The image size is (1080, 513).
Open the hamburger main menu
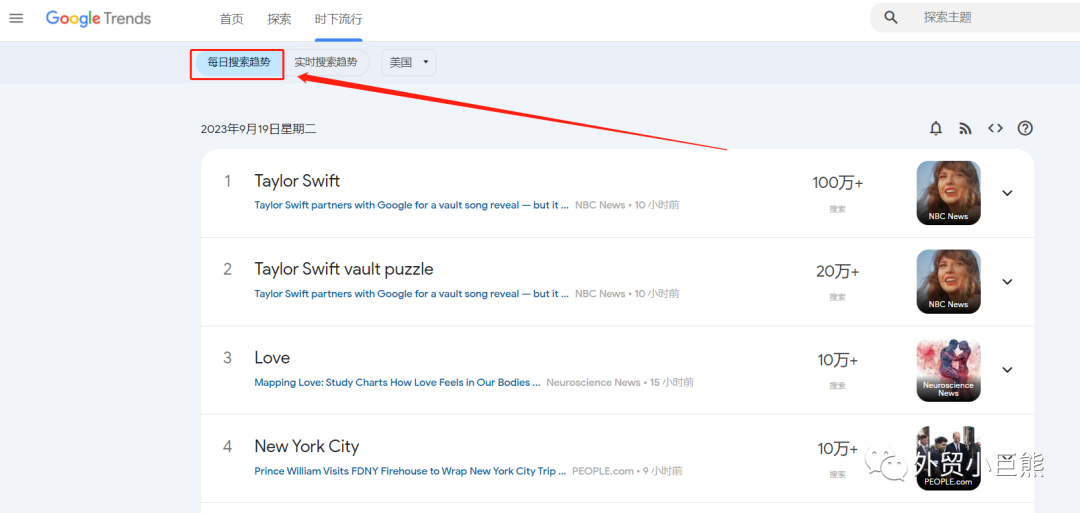[x=16, y=18]
